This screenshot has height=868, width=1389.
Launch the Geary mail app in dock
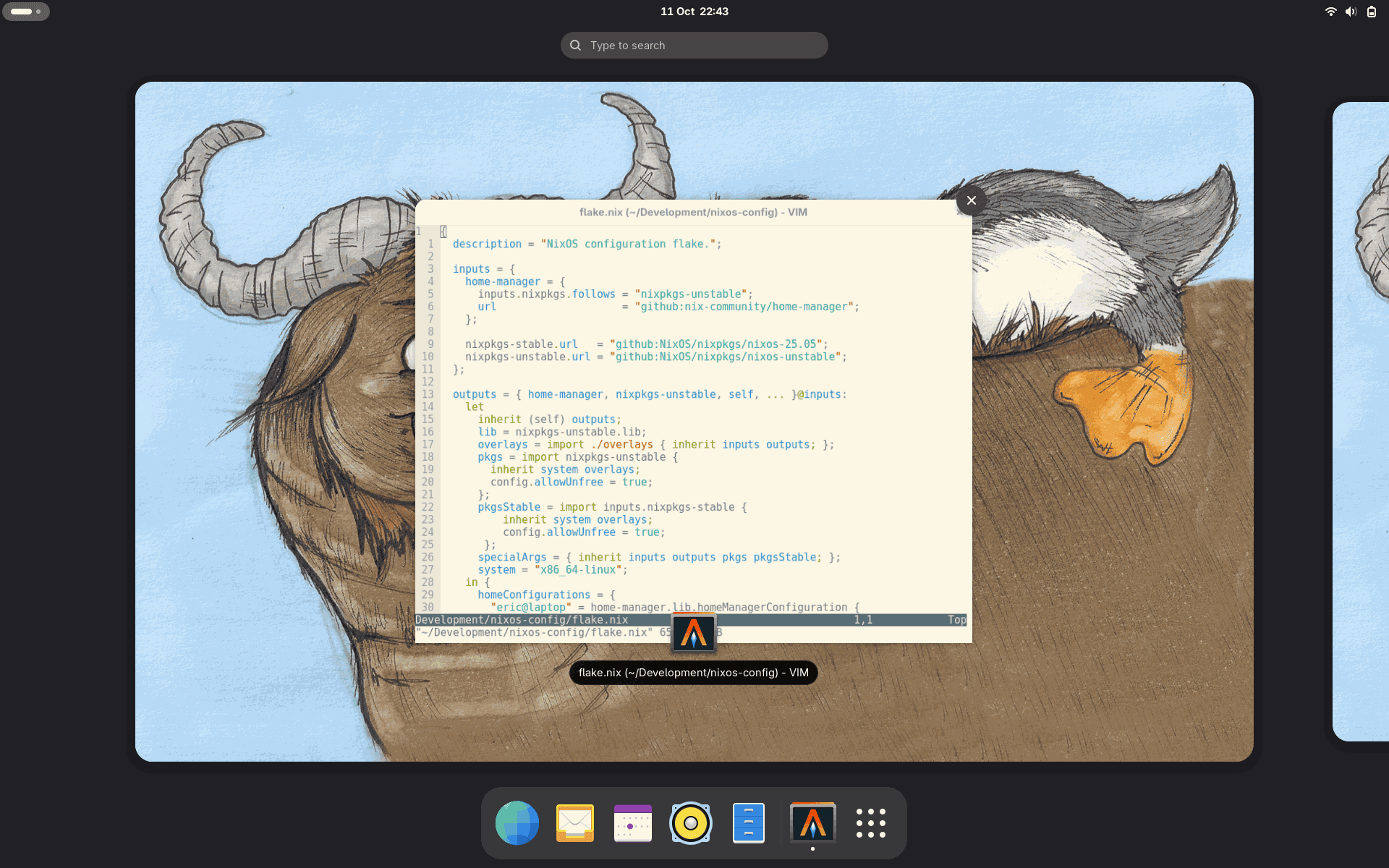[574, 822]
